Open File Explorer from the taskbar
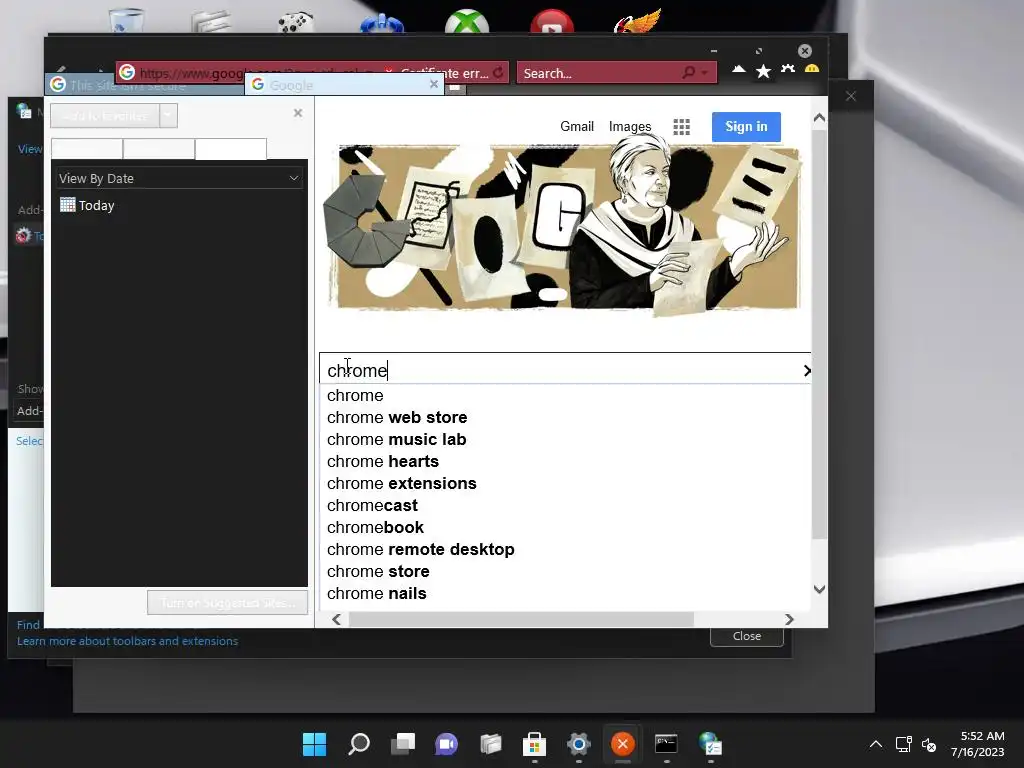The height and width of the screenshot is (768, 1024). pos(490,744)
